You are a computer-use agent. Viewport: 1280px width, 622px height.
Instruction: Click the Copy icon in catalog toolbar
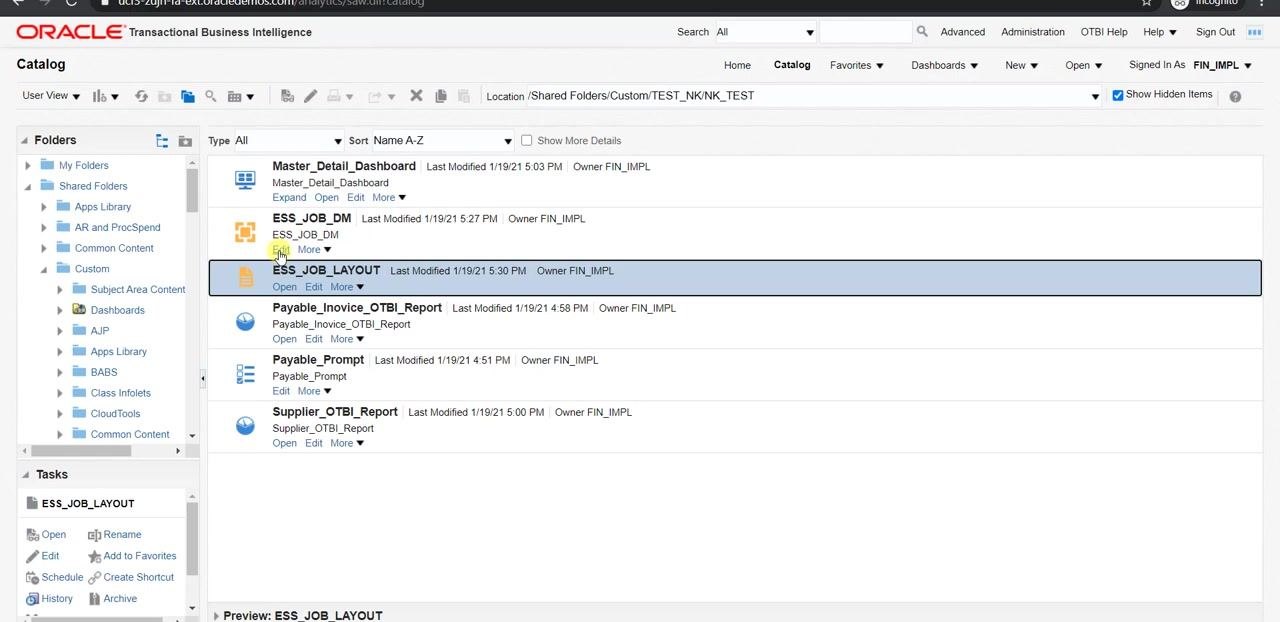tap(440, 96)
